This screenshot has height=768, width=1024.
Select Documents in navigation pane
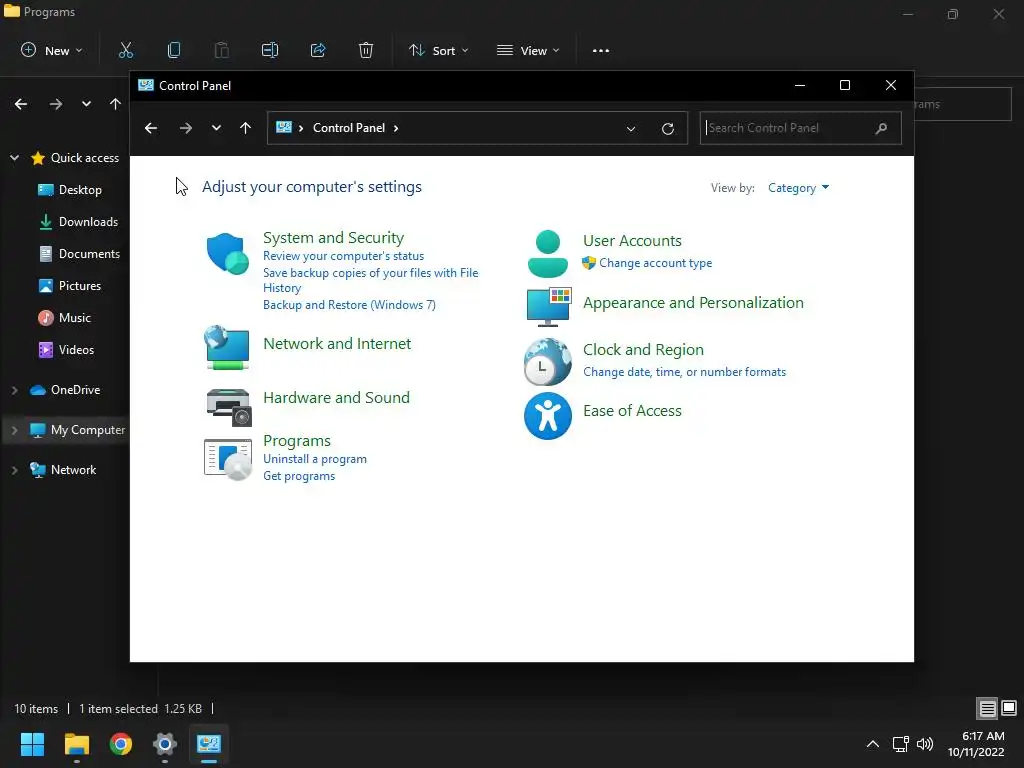coord(79,254)
